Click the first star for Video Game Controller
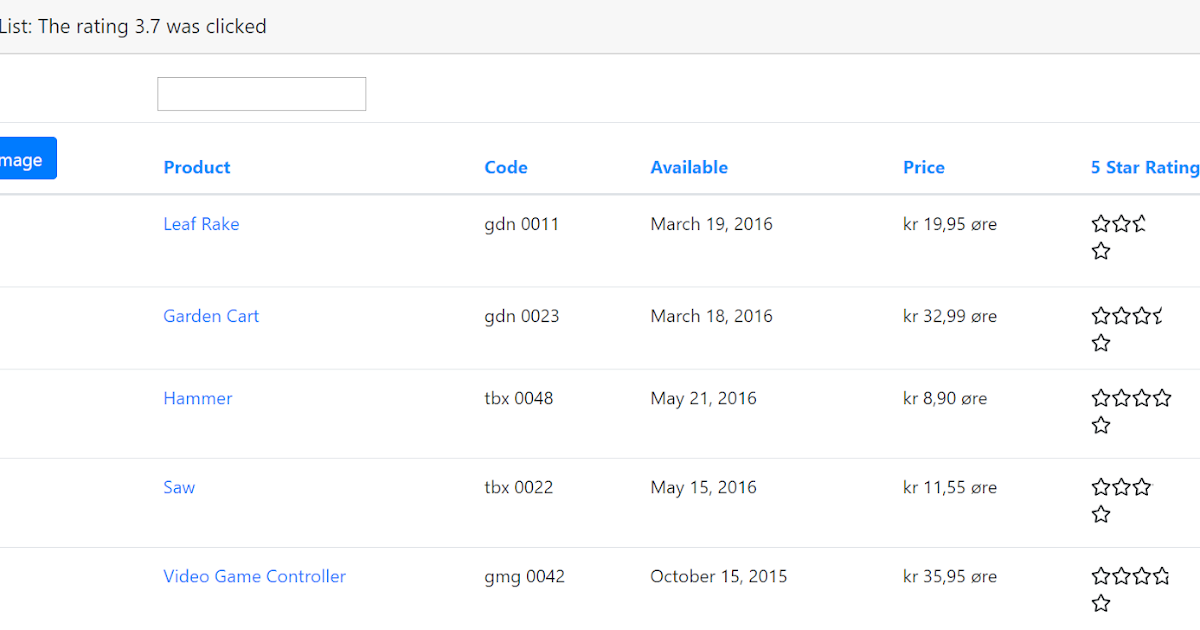Viewport: 1200px width, 630px height. 1100,576
